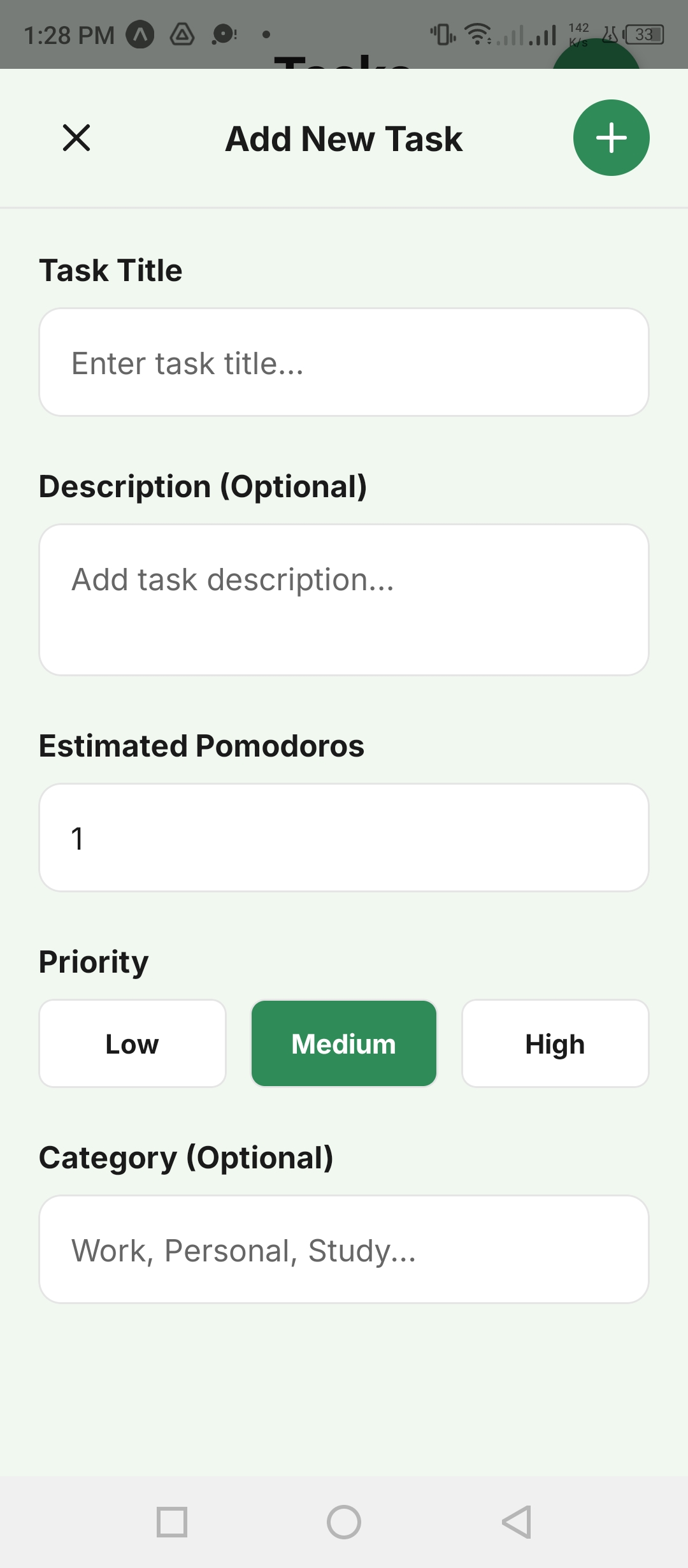Tap the Category optional input box
This screenshot has width=688, height=1568.
coord(344,1249)
